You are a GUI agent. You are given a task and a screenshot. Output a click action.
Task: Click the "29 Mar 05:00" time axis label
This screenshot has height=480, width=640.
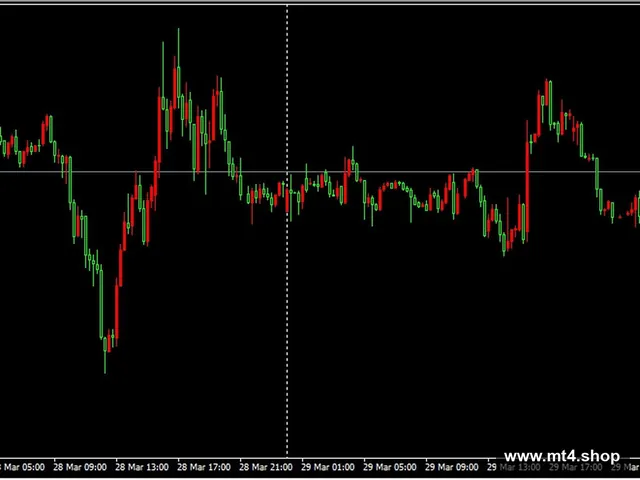(390, 467)
